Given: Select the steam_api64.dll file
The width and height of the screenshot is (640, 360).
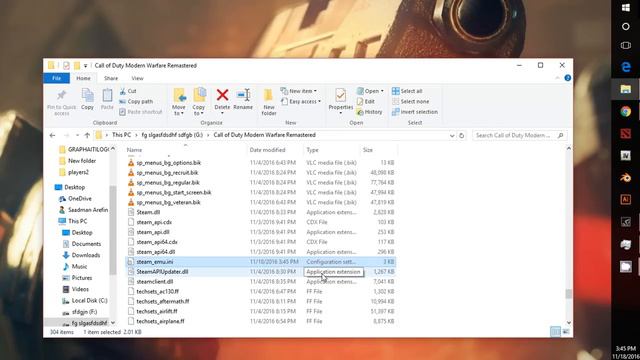Looking at the screenshot, I should click(x=156, y=252).
